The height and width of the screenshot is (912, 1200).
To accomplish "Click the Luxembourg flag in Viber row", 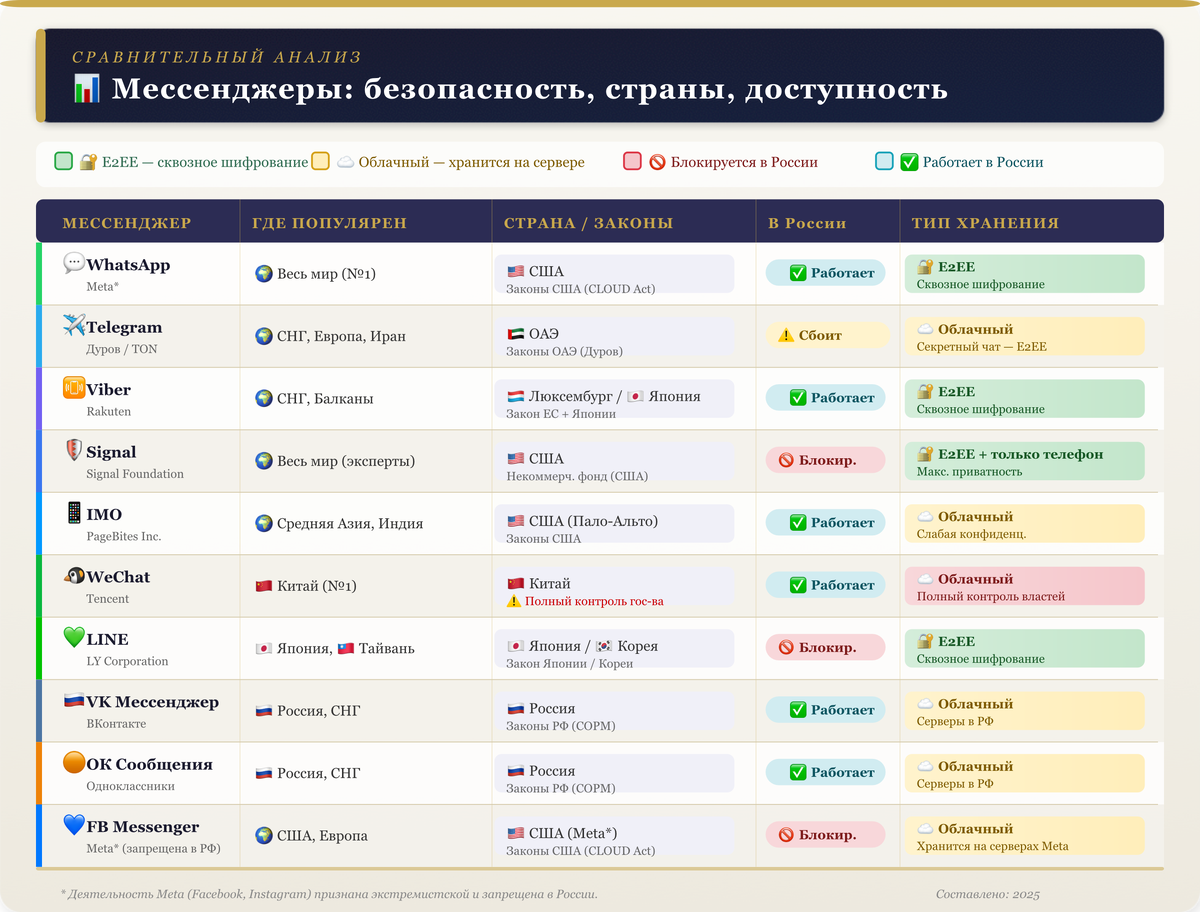I will (515, 396).
